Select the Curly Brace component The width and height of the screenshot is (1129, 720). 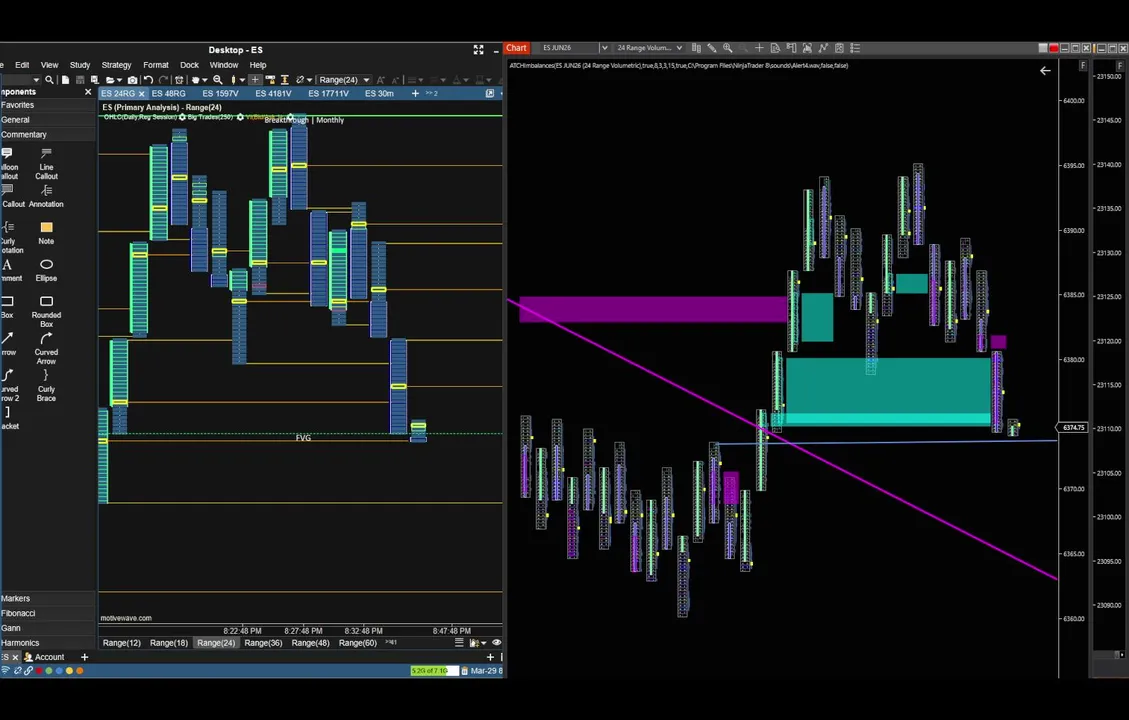(46, 385)
